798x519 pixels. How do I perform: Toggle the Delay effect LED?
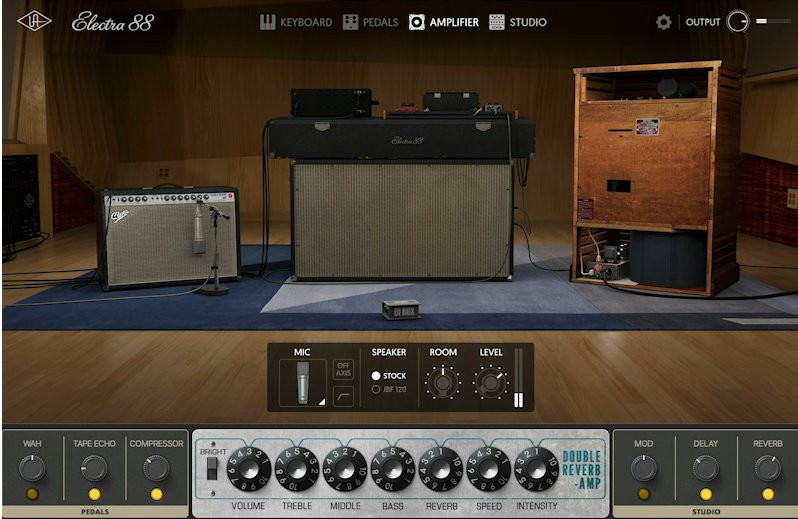coord(705,494)
